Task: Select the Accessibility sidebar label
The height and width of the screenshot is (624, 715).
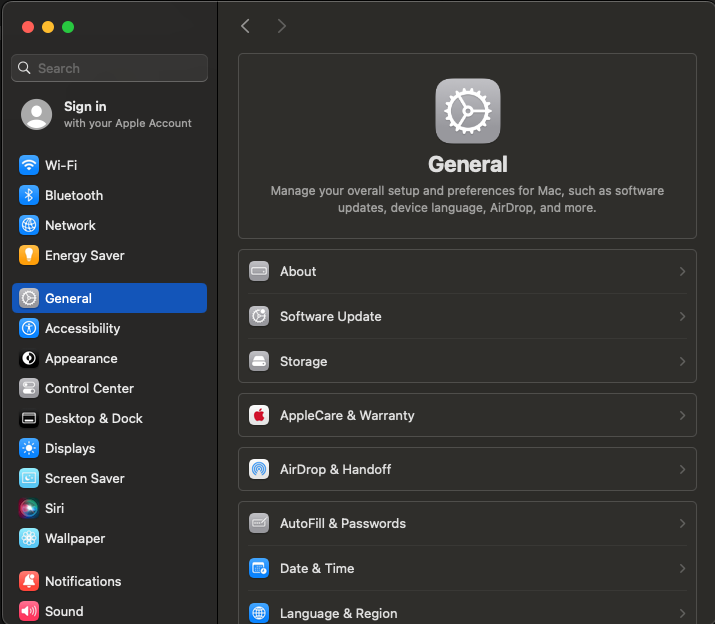Action: tap(83, 328)
